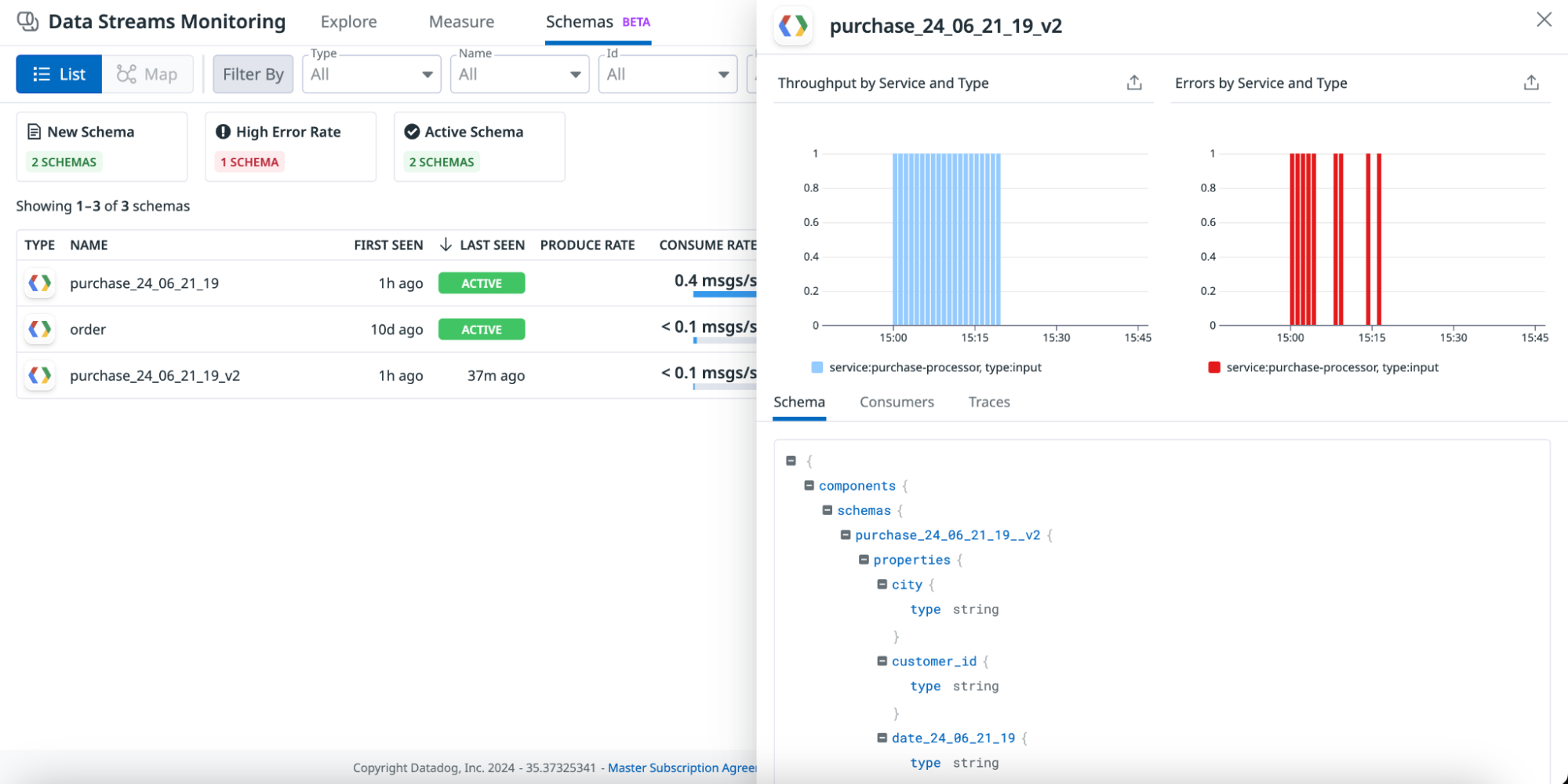
Task: Collapse the city property node
Action: click(x=882, y=585)
